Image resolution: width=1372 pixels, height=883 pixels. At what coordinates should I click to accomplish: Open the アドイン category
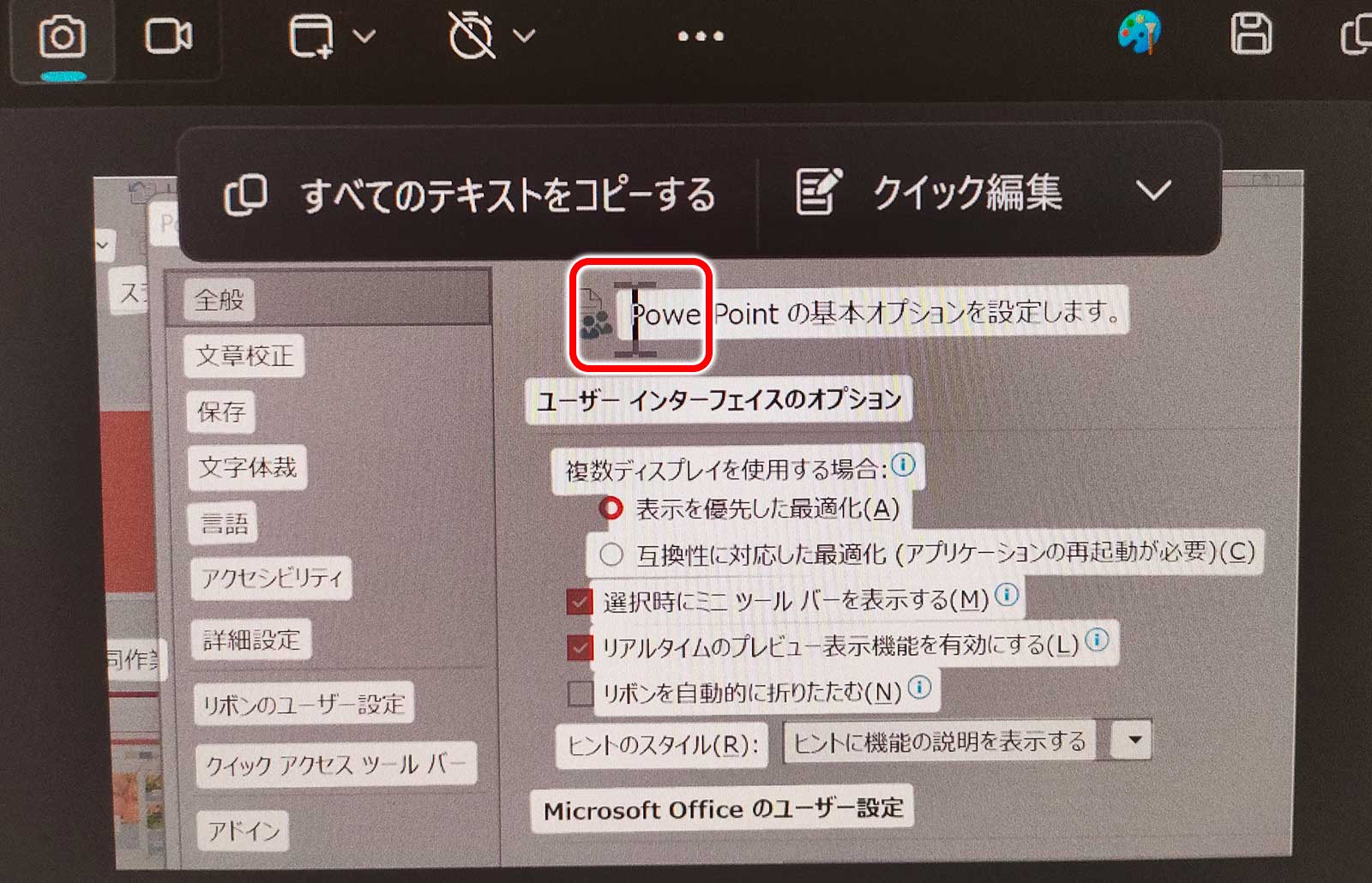pyautogui.click(x=244, y=830)
